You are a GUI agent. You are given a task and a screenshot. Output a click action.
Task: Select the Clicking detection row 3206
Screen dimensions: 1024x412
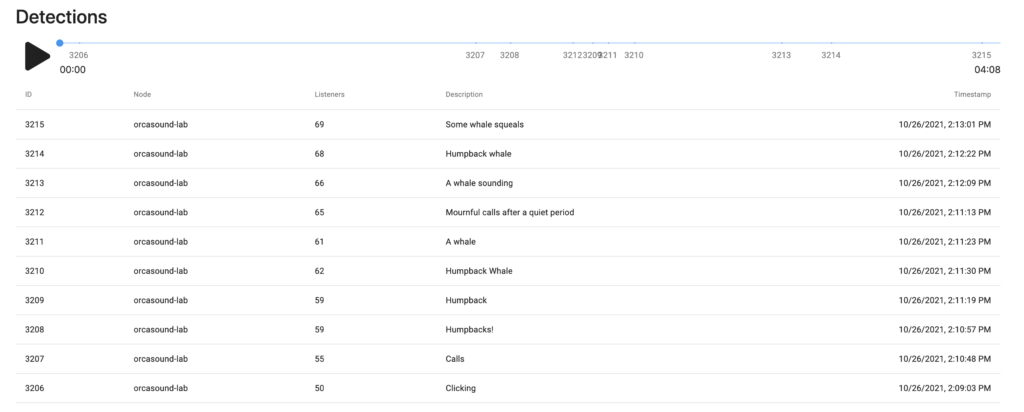pos(507,388)
